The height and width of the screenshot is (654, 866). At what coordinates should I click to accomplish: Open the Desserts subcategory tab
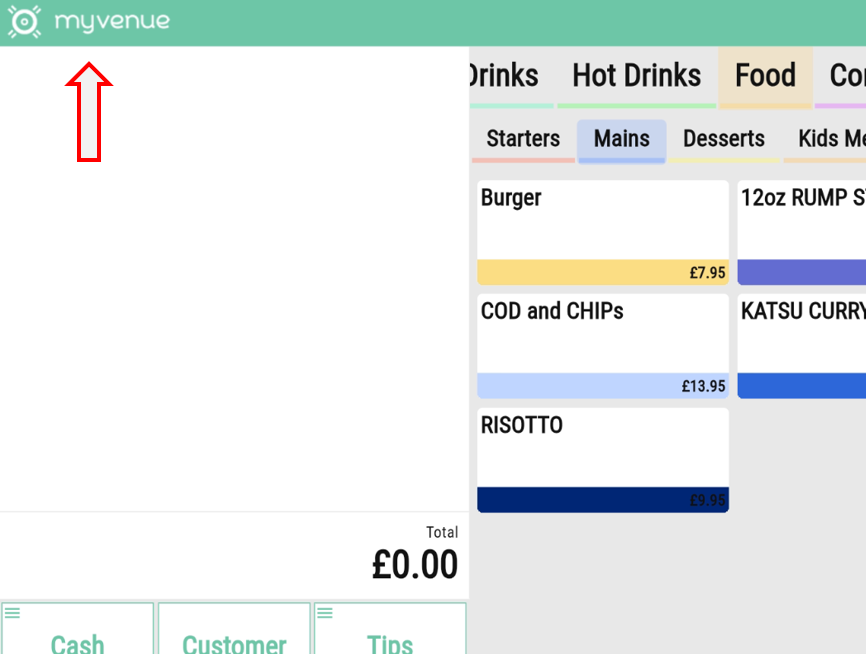(724, 139)
